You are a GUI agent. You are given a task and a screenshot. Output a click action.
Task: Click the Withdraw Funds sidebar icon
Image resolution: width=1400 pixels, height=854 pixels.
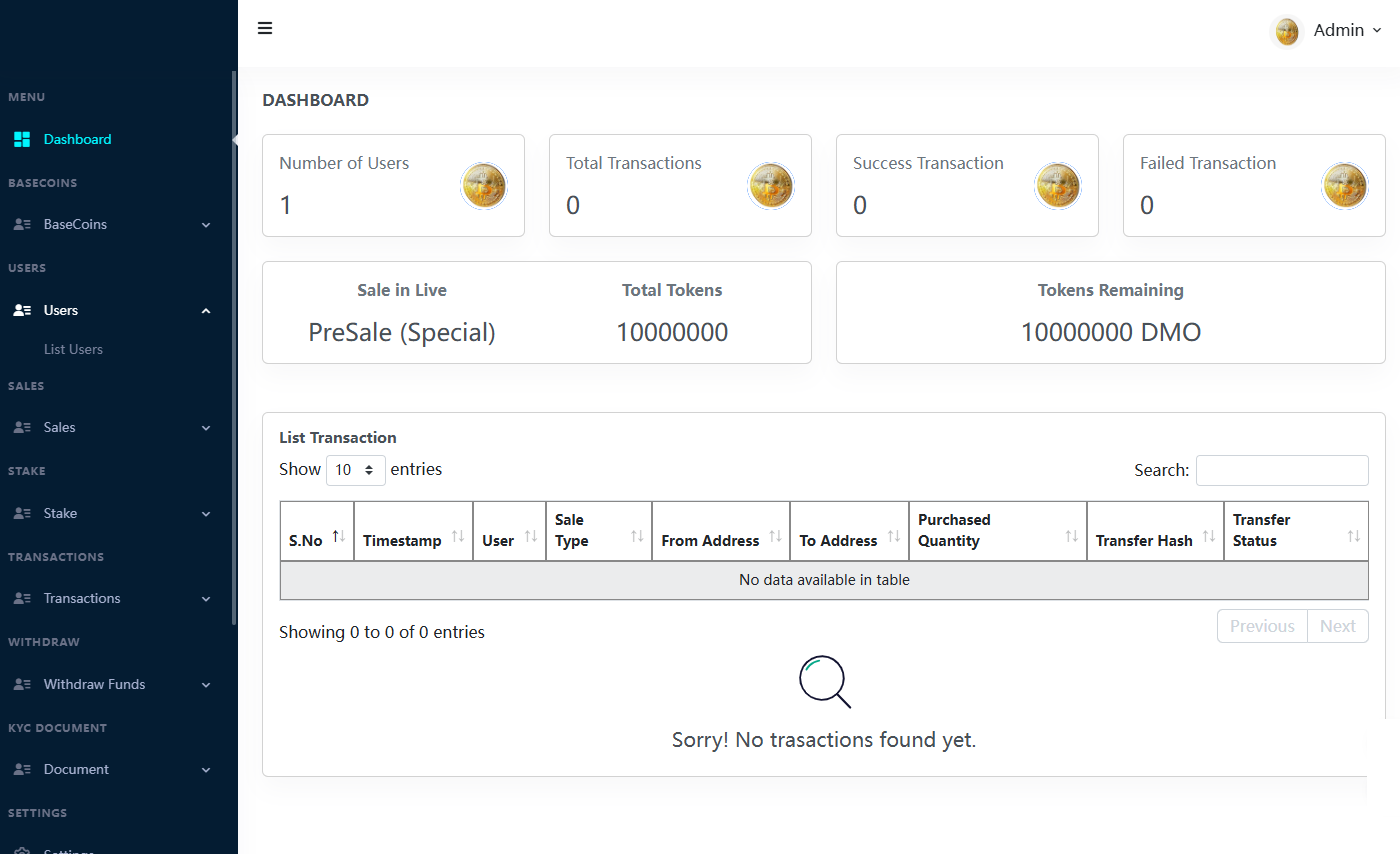click(x=21, y=684)
